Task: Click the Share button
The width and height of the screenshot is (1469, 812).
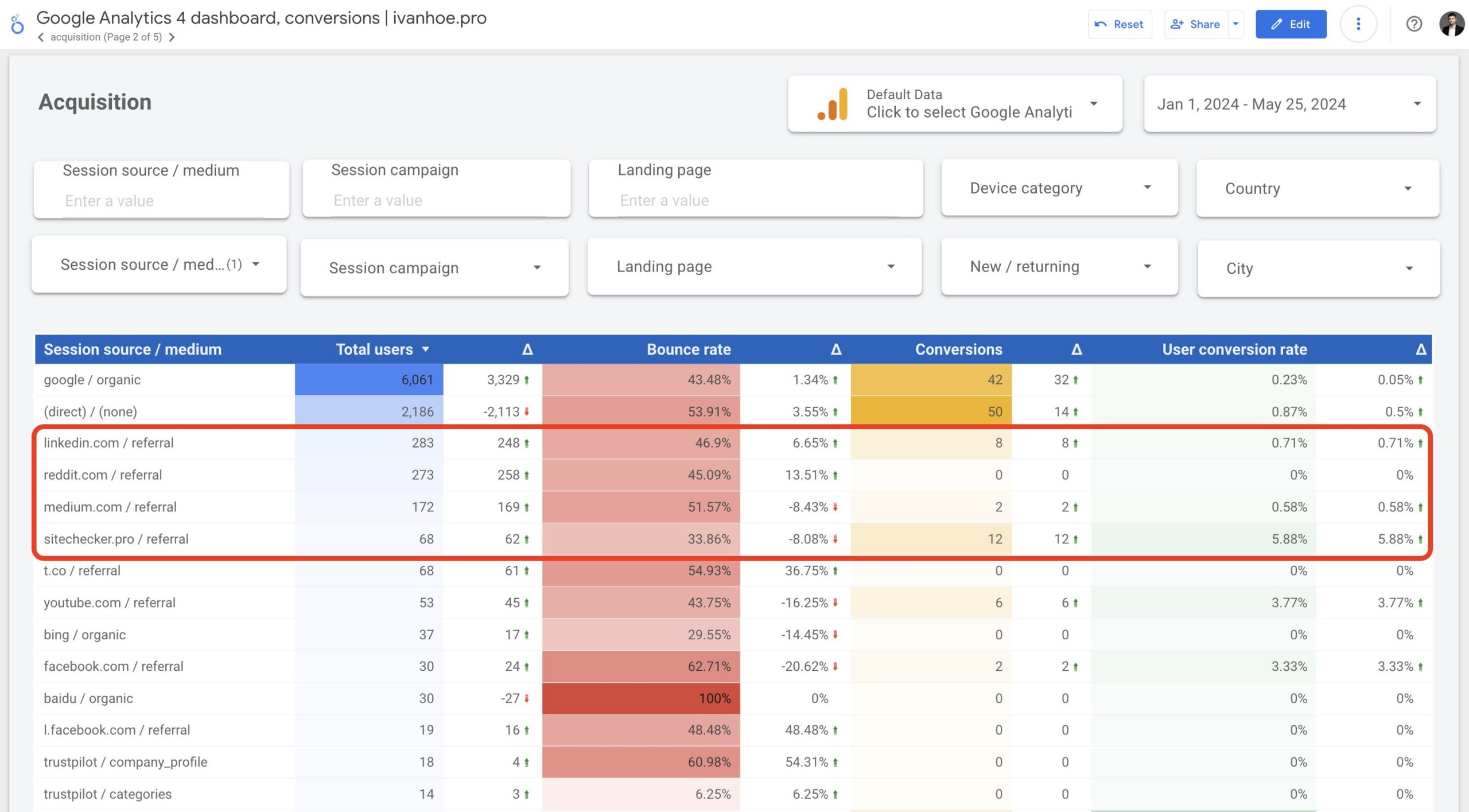Action: click(x=1196, y=24)
